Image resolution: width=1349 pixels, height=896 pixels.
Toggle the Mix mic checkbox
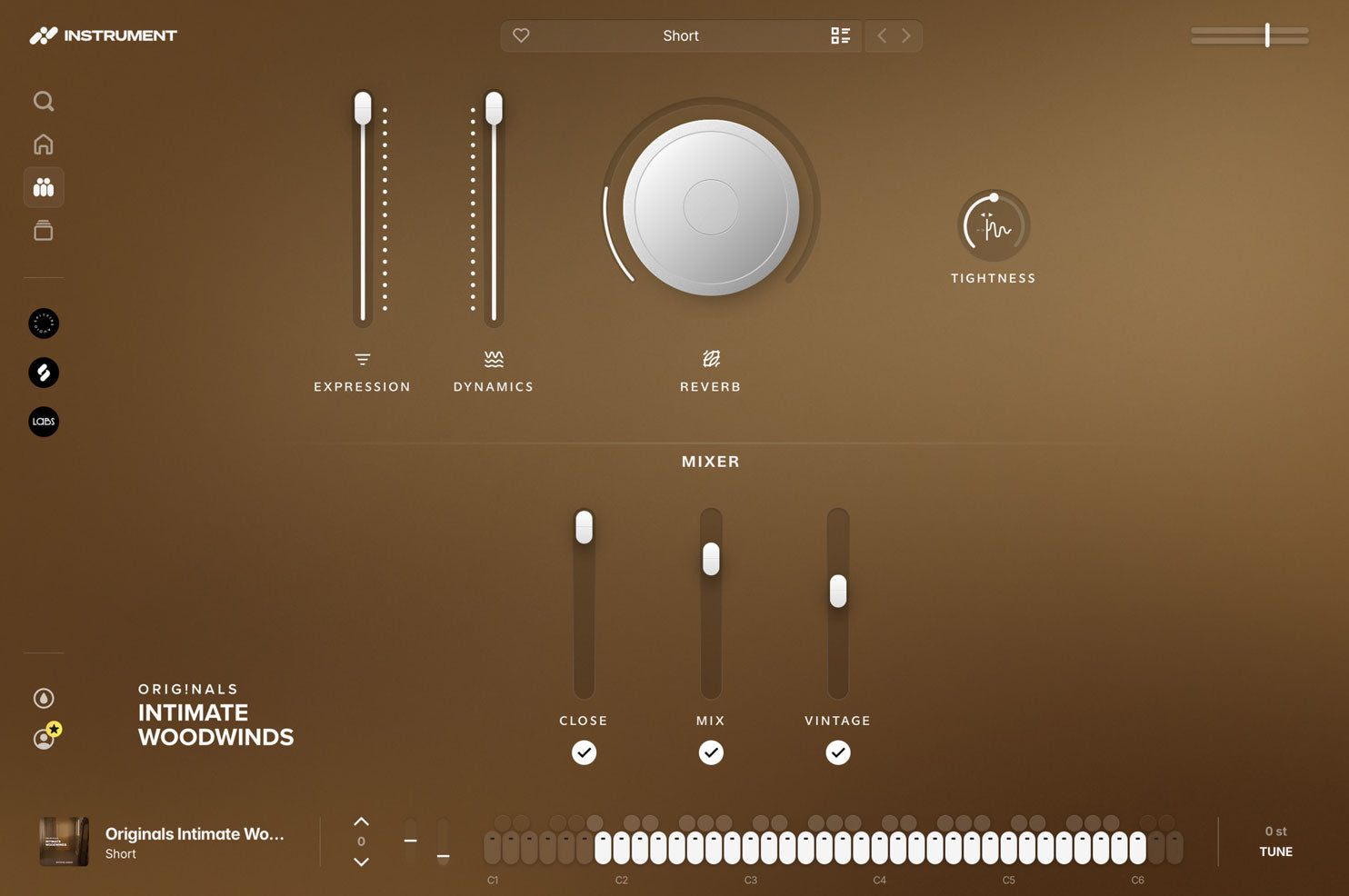[x=711, y=752]
